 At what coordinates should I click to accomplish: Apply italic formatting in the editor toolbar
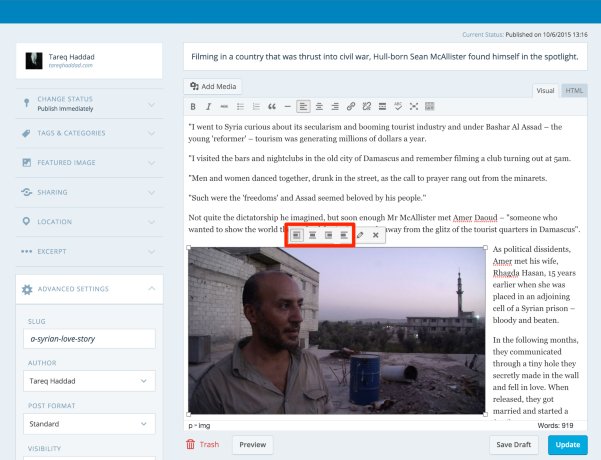point(208,107)
